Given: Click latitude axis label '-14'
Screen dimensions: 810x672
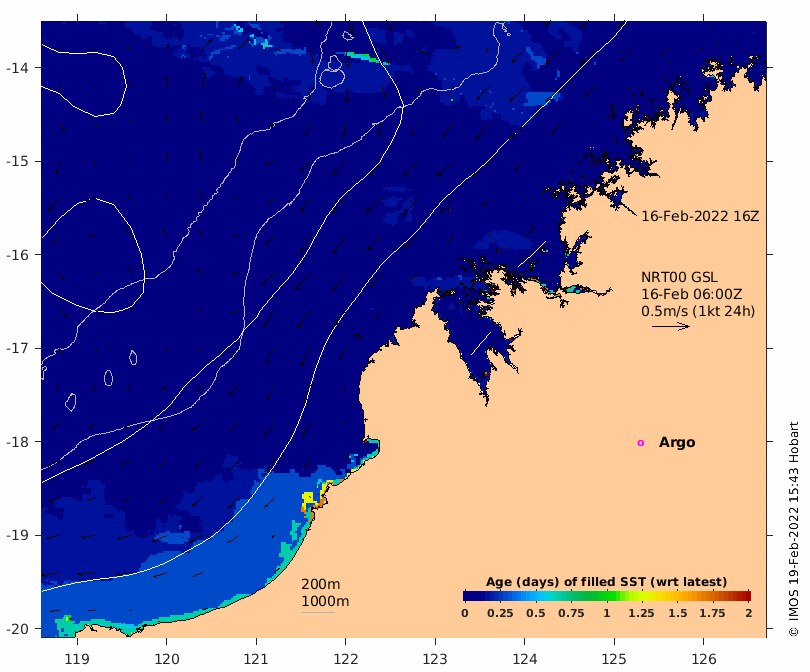Looking at the screenshot, I should tap(17, 68).
